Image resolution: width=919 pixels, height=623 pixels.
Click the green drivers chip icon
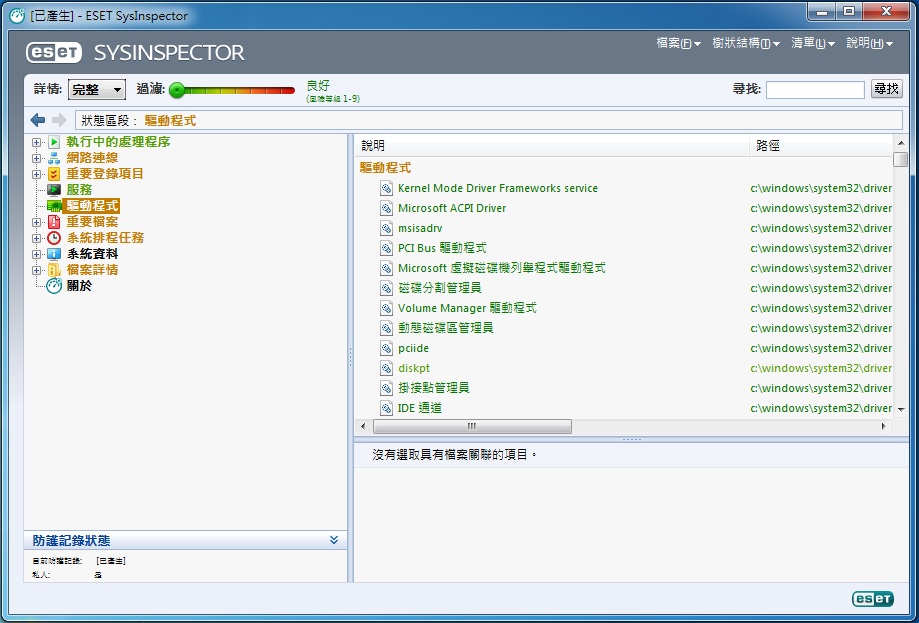pyautogui.click(x=54, y=206)
